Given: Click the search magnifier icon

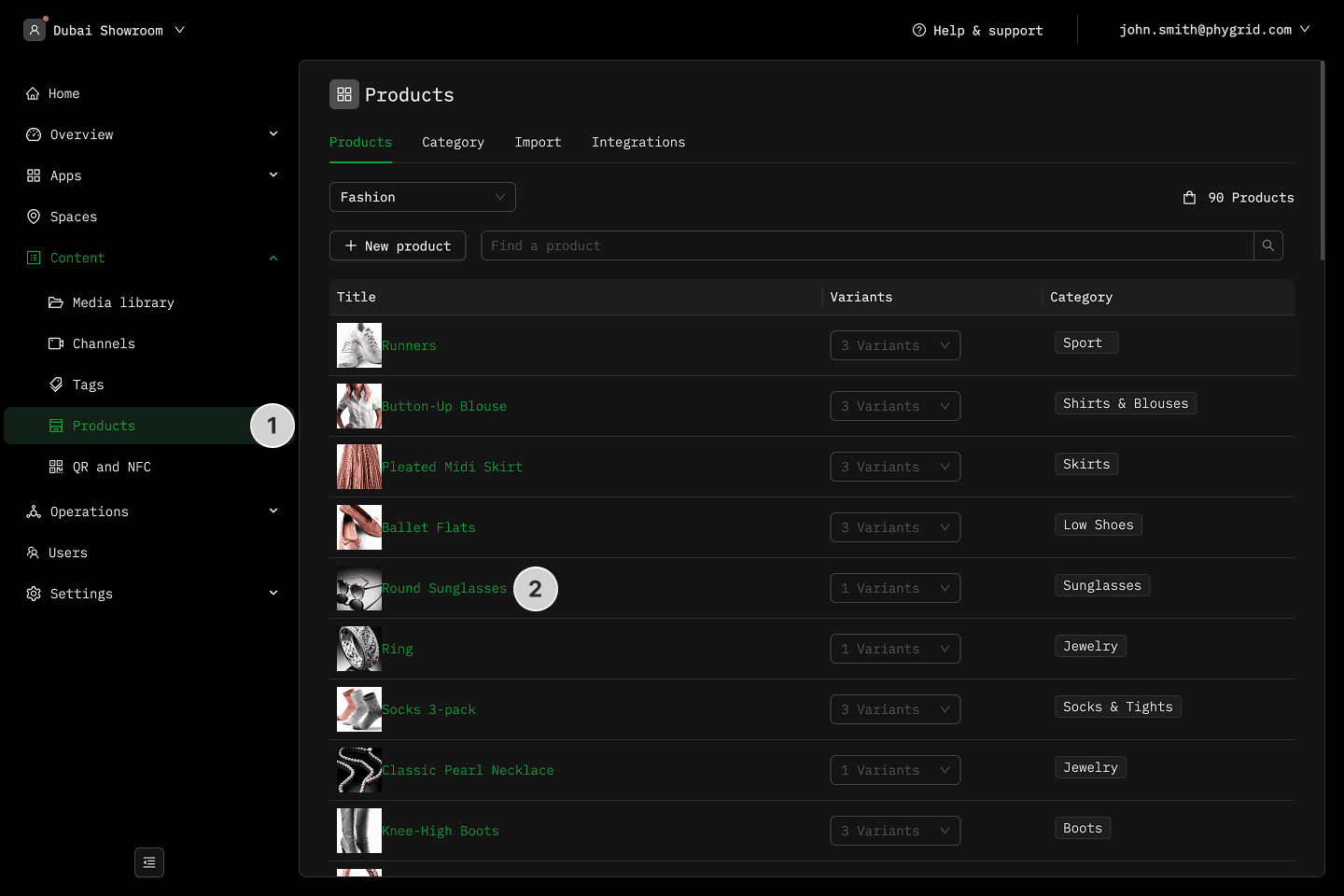Looking at the screenshot, I should click(x=1267, y=245).
